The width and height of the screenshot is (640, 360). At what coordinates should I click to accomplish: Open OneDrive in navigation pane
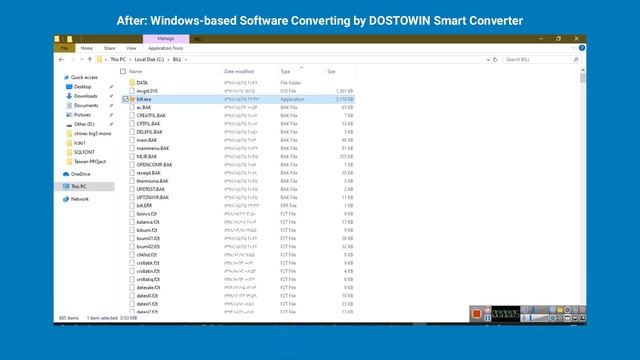pos(77,174)
